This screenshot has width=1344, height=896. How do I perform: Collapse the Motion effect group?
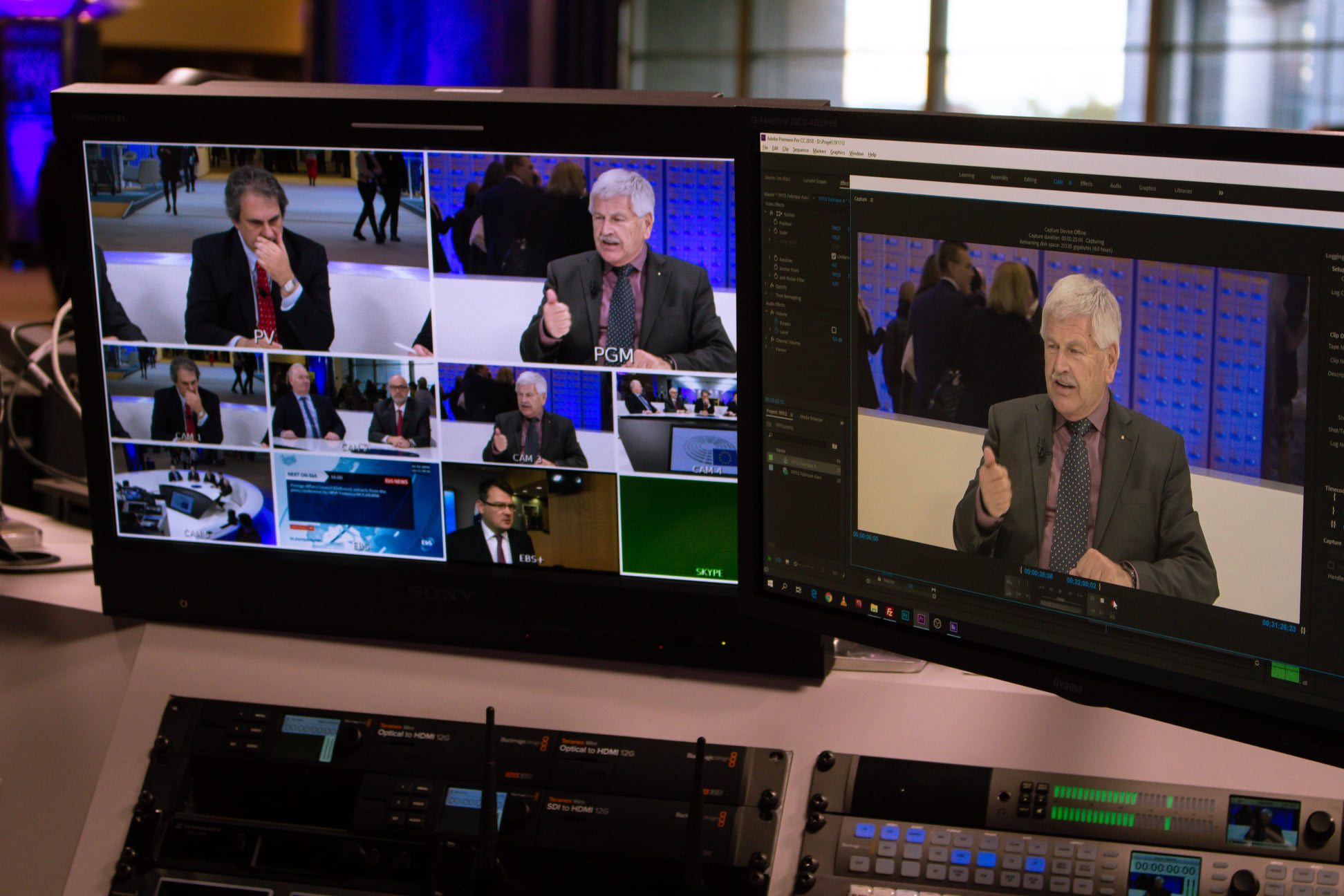click(x=766, y=212)
